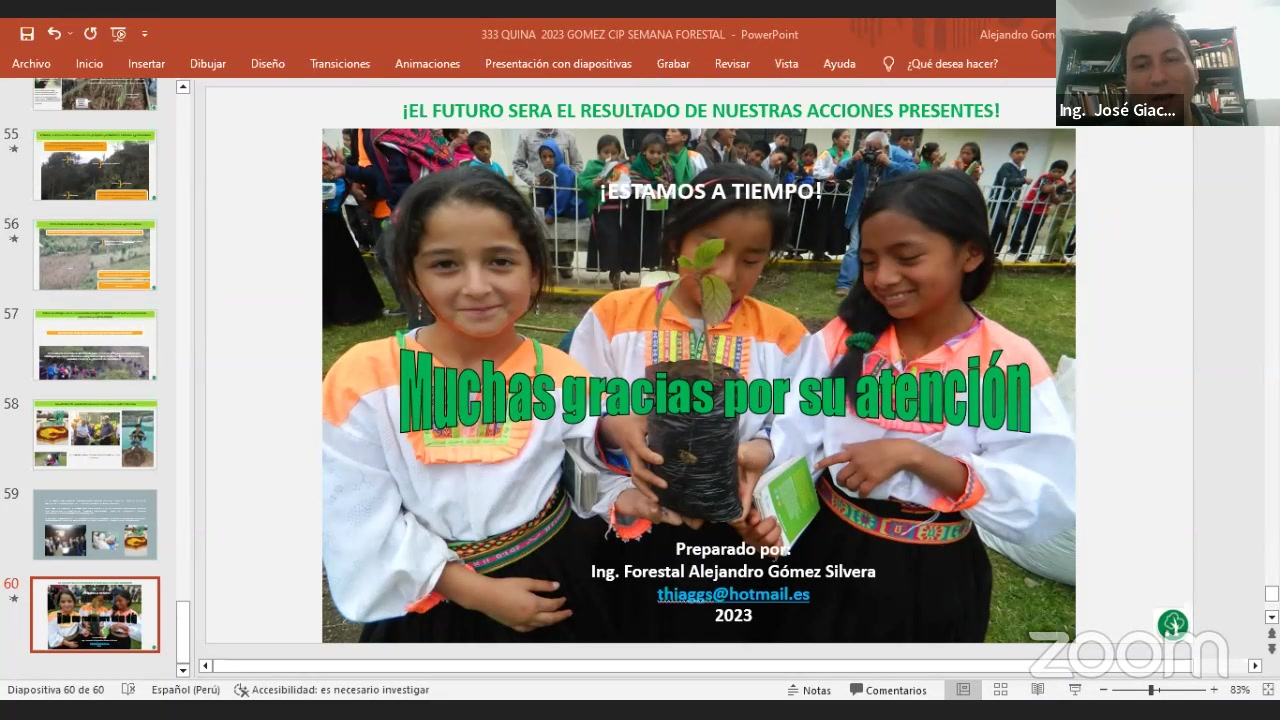Open the Dibujar ribbon tab
The image size is (1280, 720).
208,64
